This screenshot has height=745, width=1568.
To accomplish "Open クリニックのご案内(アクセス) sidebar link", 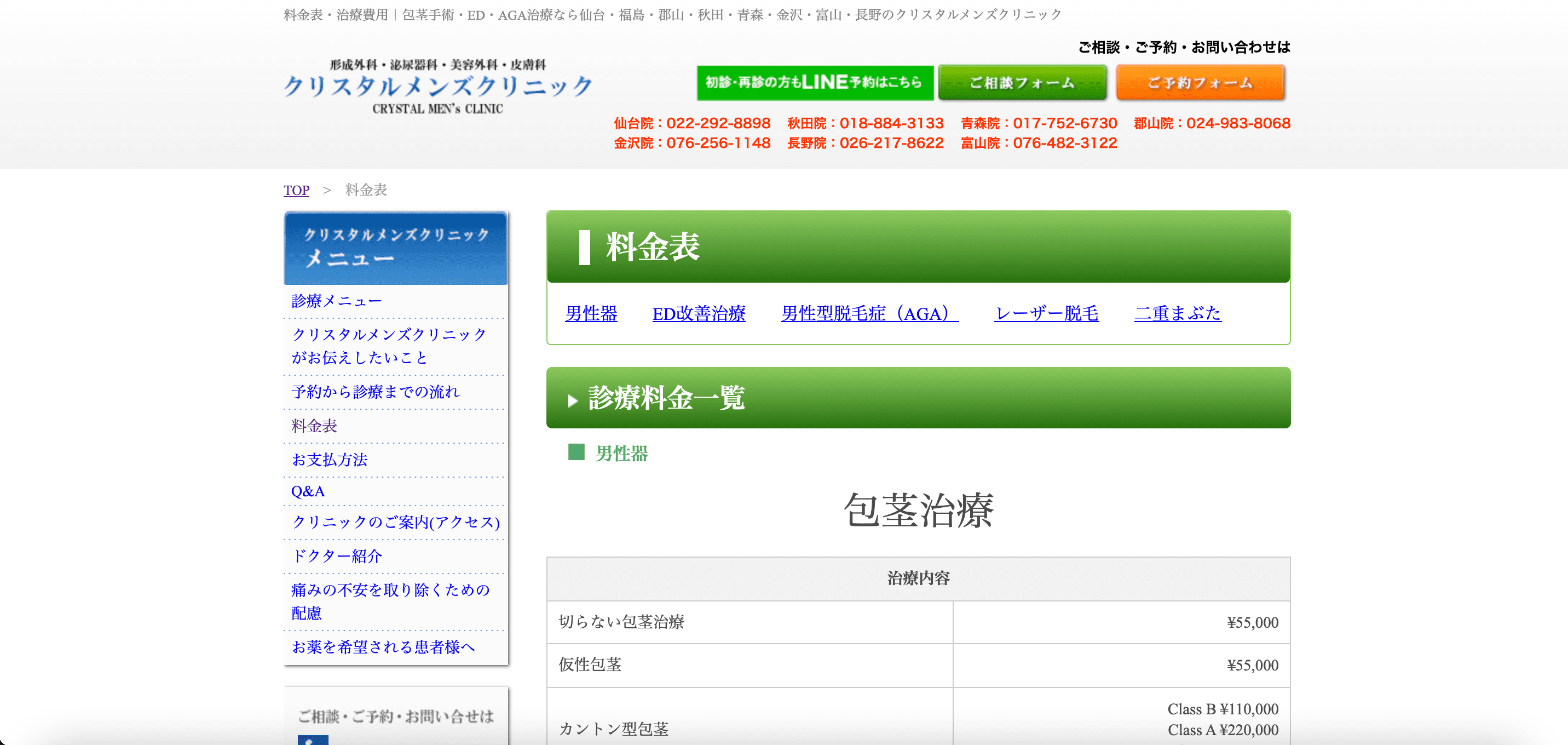I will pos(395,522).
